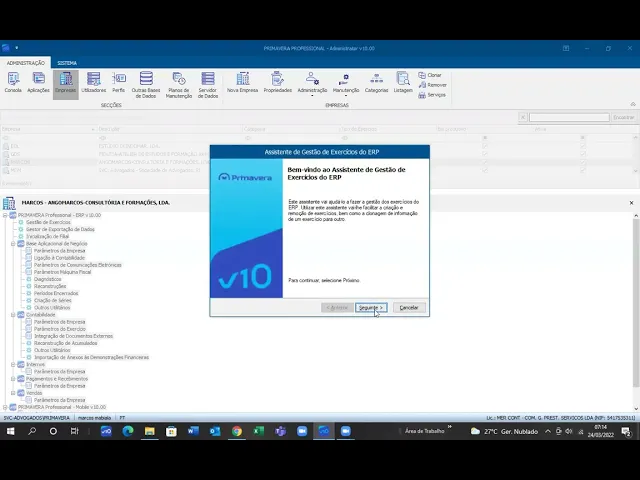Viewport: 640px width, 480px height.
Task: Switch to the ADMINISTRAÇÃO ribbon tab
Action: point(26,63)
